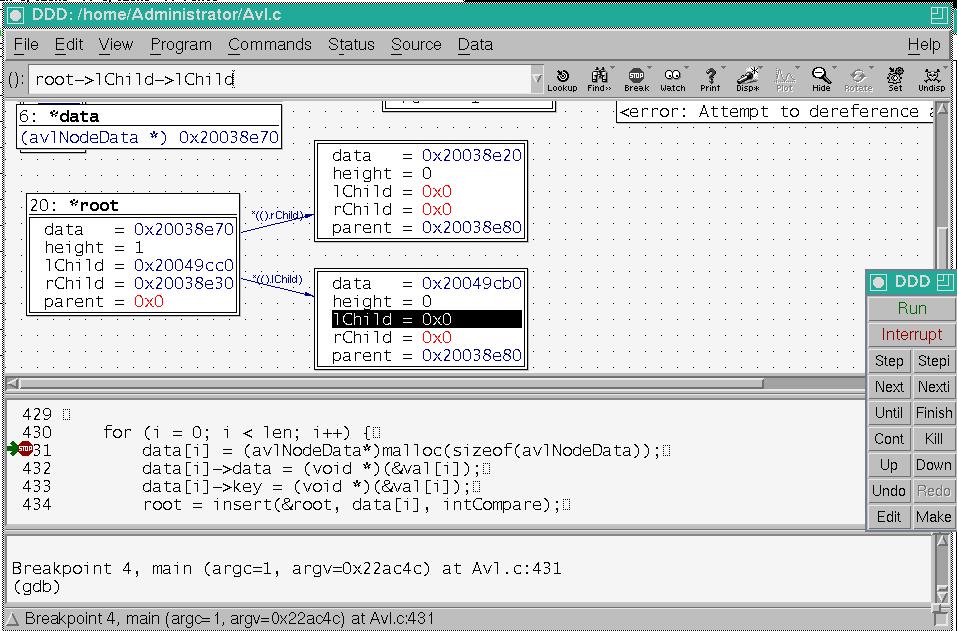
Task: Open argument field history dropdown arrow
Action: 537,79
